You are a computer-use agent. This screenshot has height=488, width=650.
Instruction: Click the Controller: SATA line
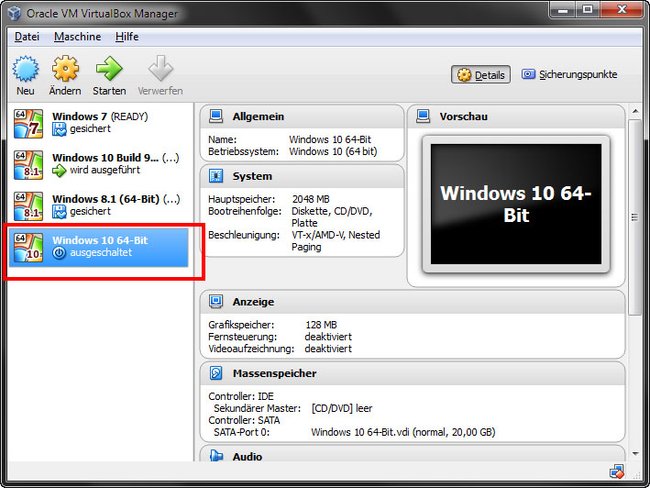(x=244, y=420)
